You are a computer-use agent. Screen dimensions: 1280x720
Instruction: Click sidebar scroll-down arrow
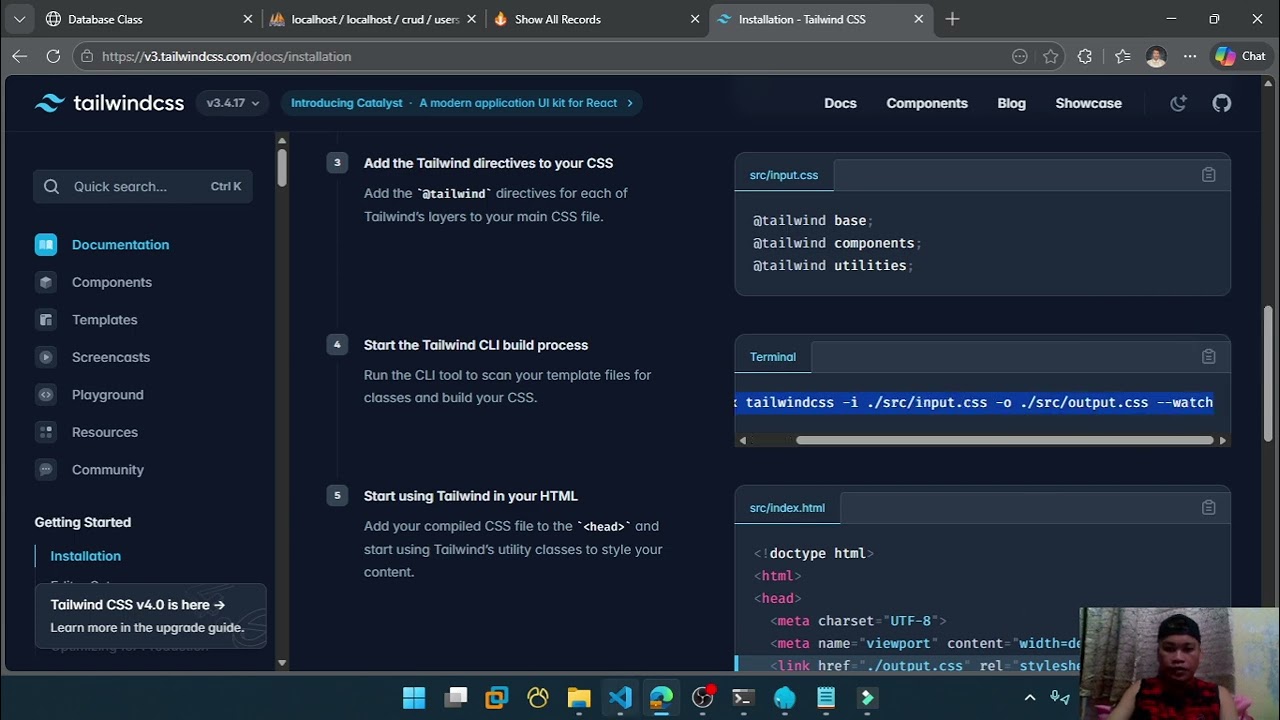282,663
